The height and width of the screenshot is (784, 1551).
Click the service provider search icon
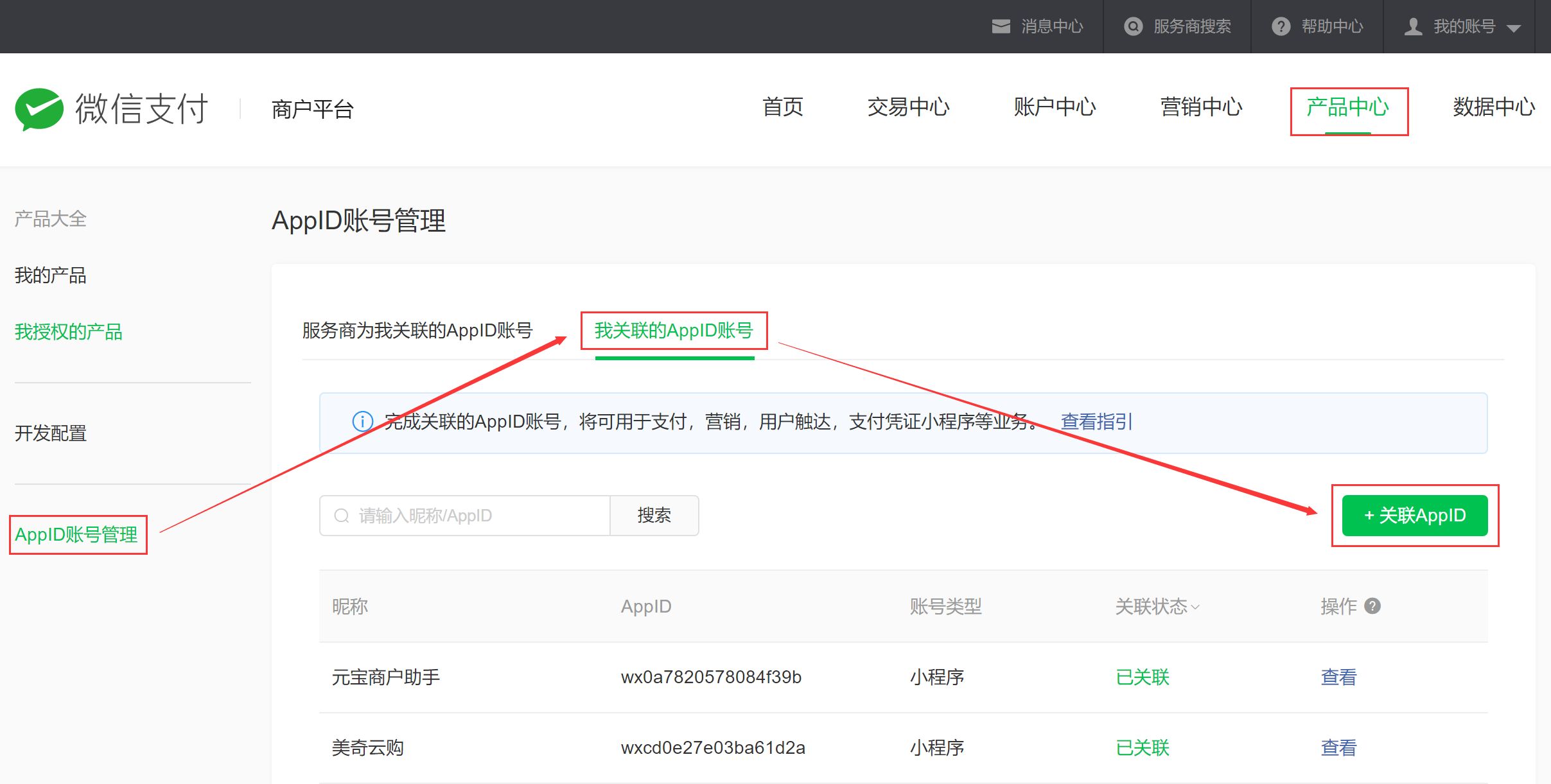click(x=1133, y=26)
